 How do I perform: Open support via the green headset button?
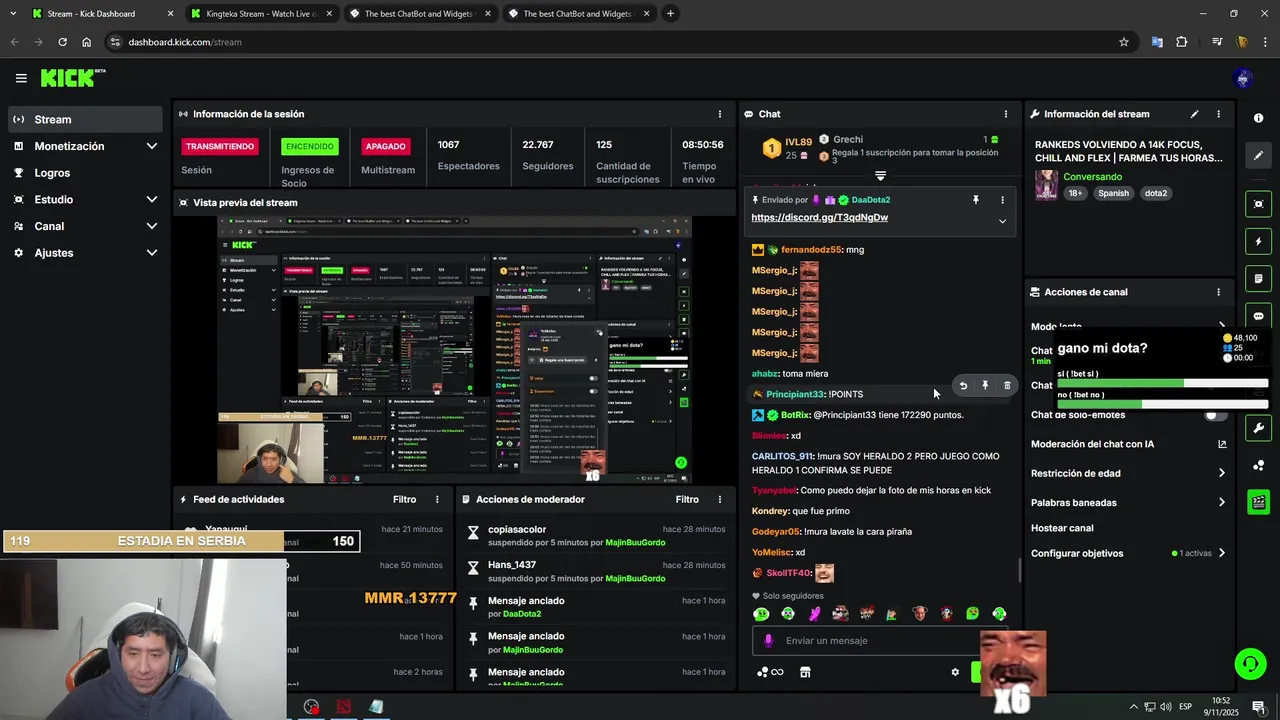click(1249, 663)
